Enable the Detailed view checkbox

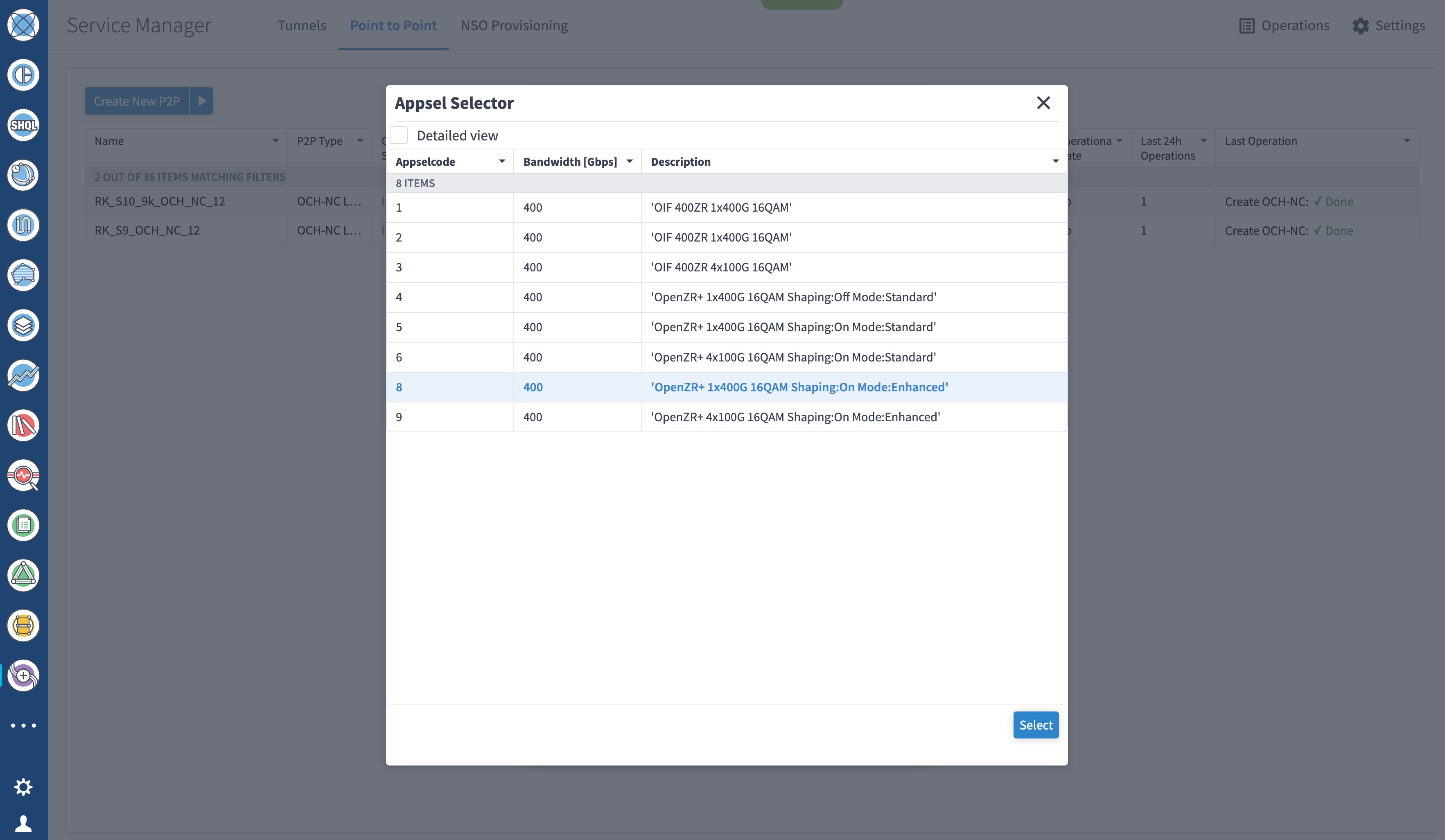[399, 135]
